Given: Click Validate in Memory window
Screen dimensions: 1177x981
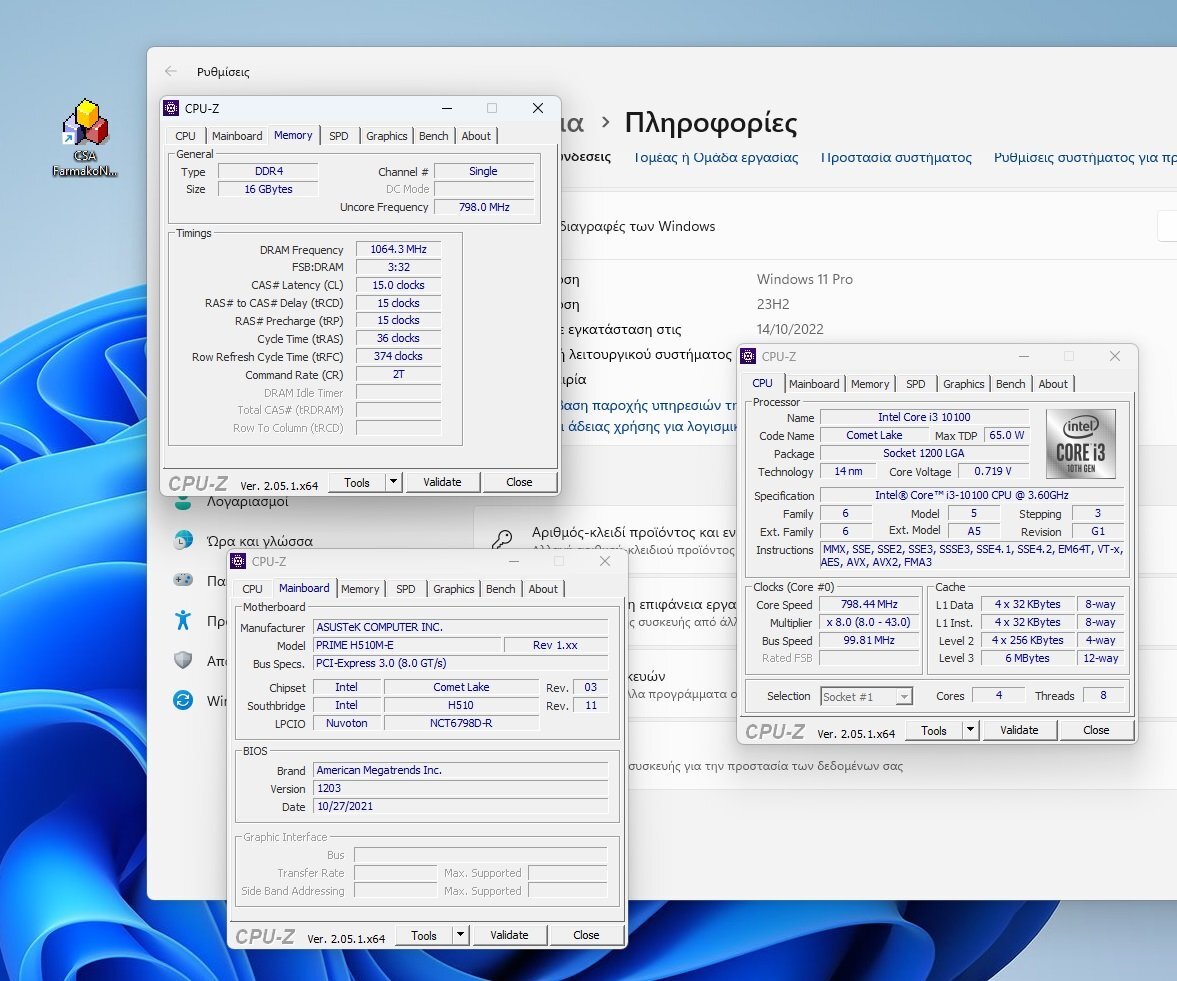Looking at the screenshot, I should coord(442,482).
